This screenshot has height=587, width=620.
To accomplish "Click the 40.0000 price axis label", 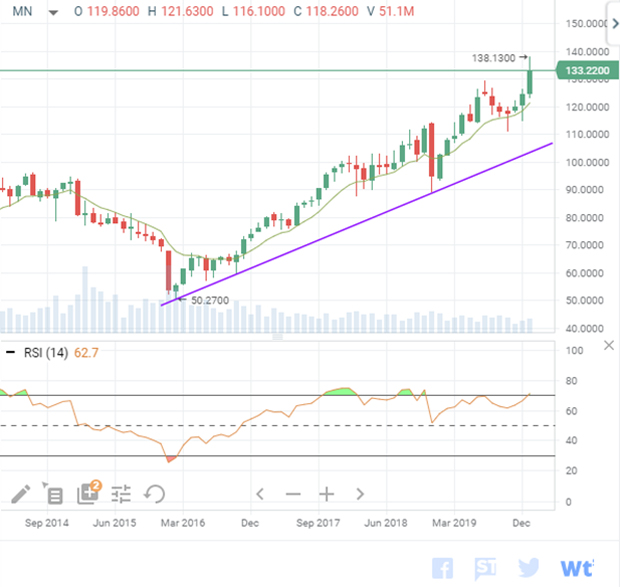I will [x=585, y=328].
